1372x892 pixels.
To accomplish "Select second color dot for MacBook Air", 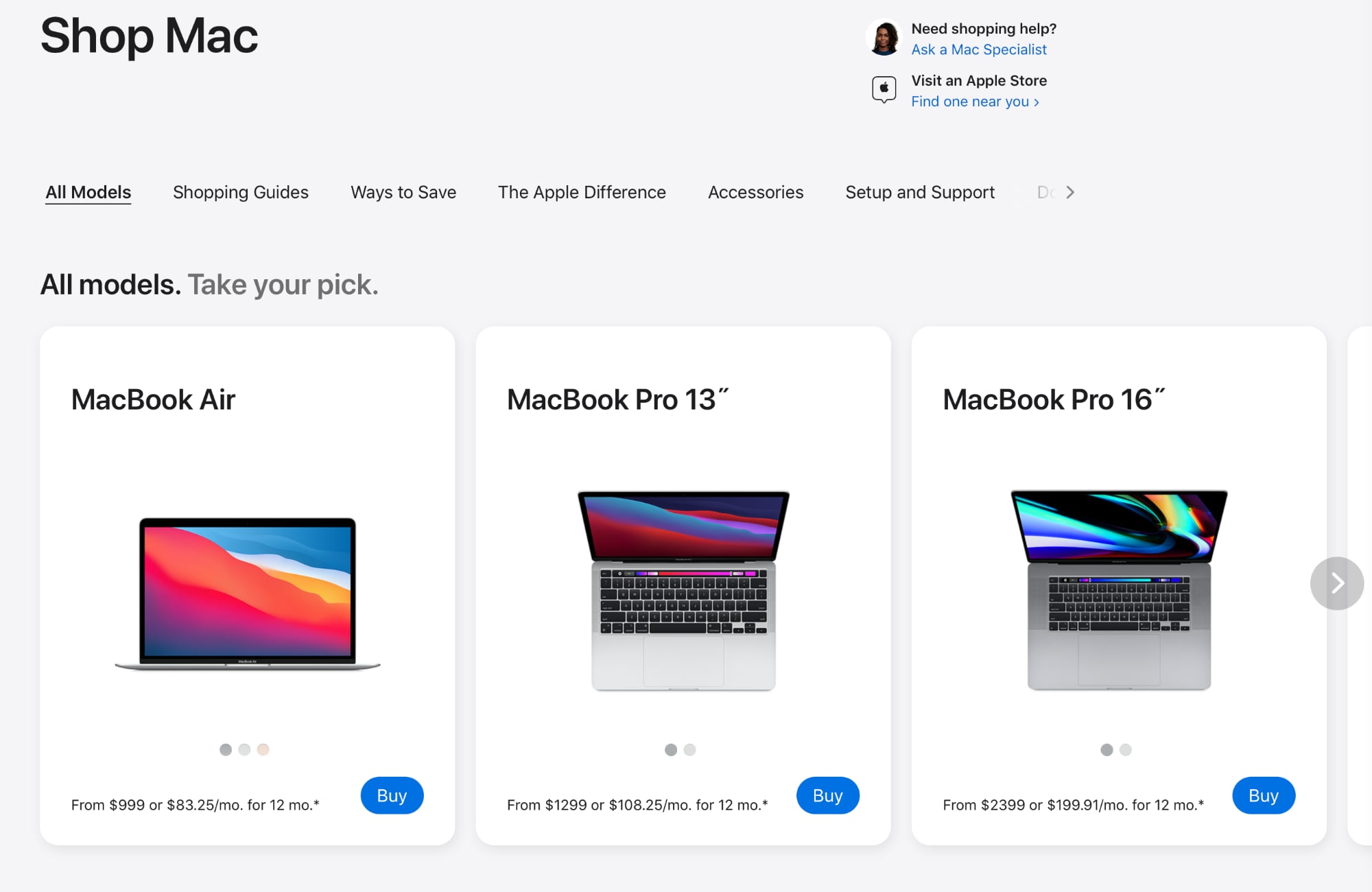I will [x=244, y=750].
